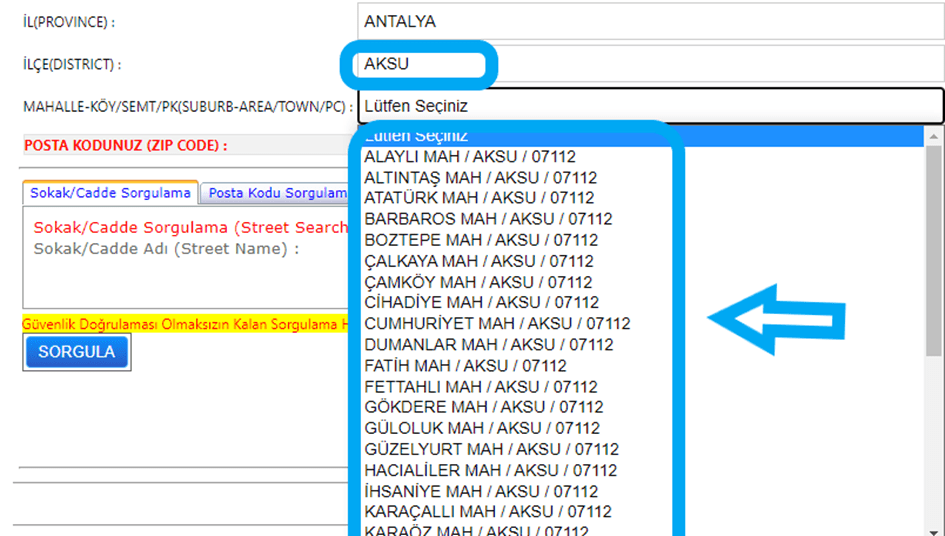This screenshot has height=536, width=945.
Task: Click the dropdown list scrollbar up arrow
Action: coord(934,136)
